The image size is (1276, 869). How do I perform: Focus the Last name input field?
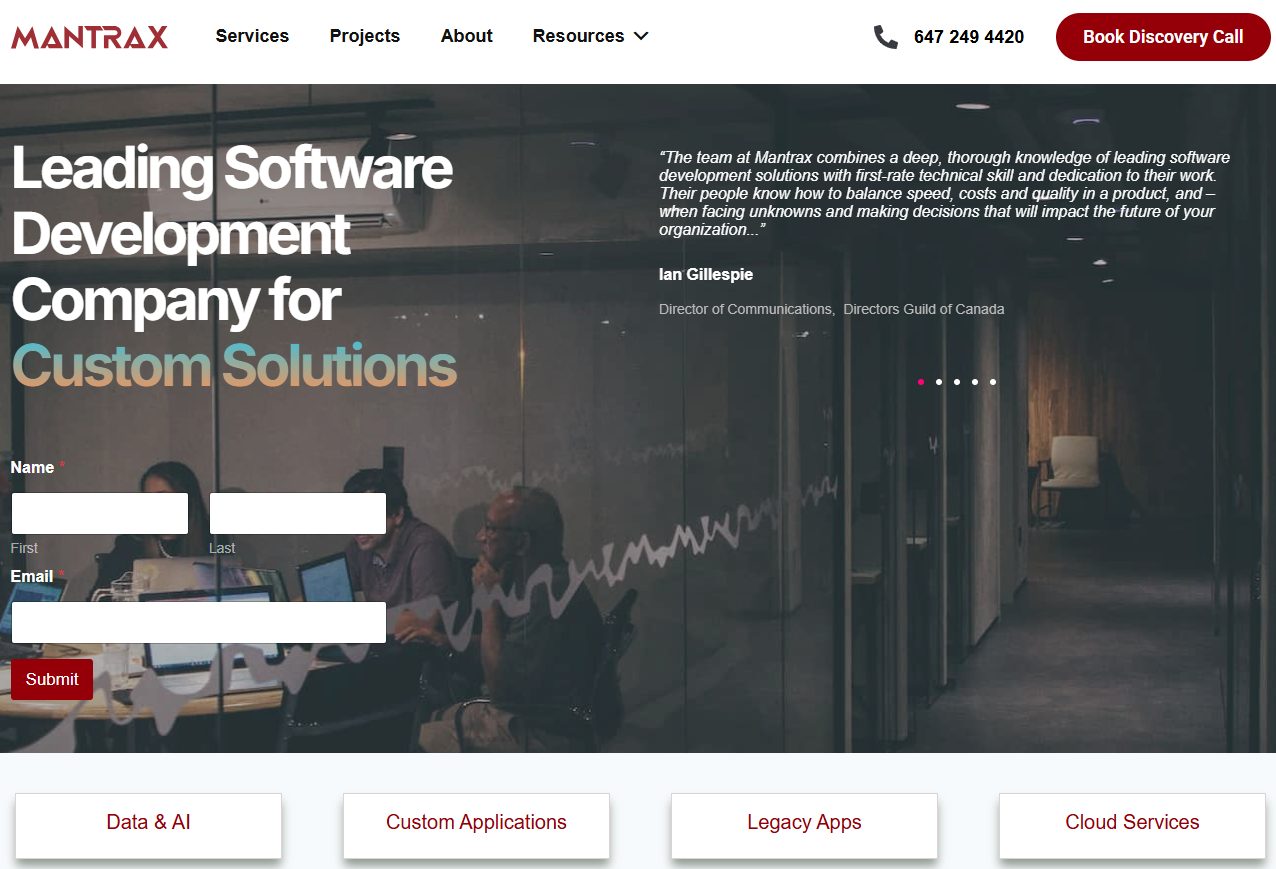[x=298, y=513]
